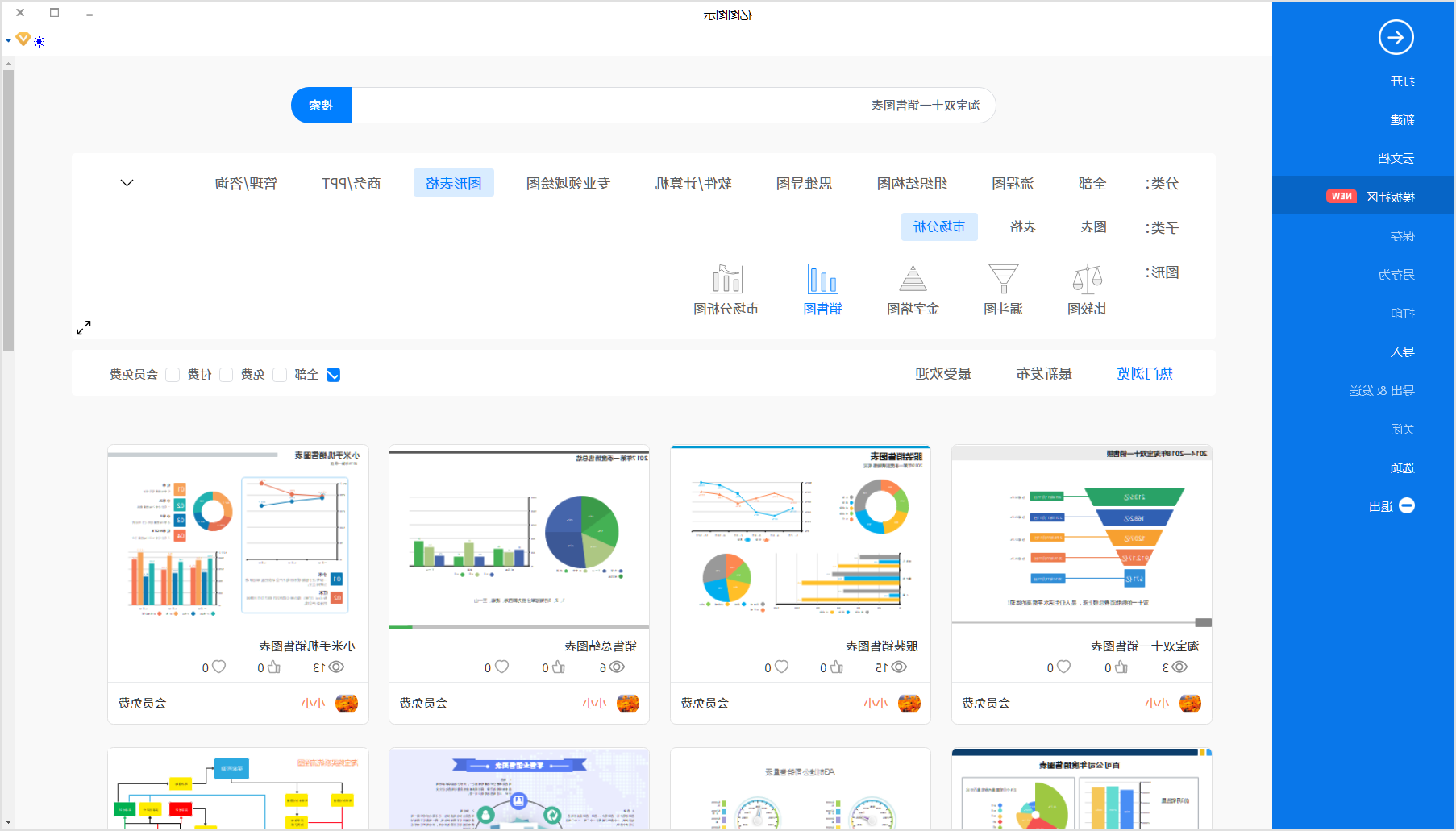Click the circular back arrow icon
The width and height of the screenshot is (1456, 831).
(x=1396, y=37)
